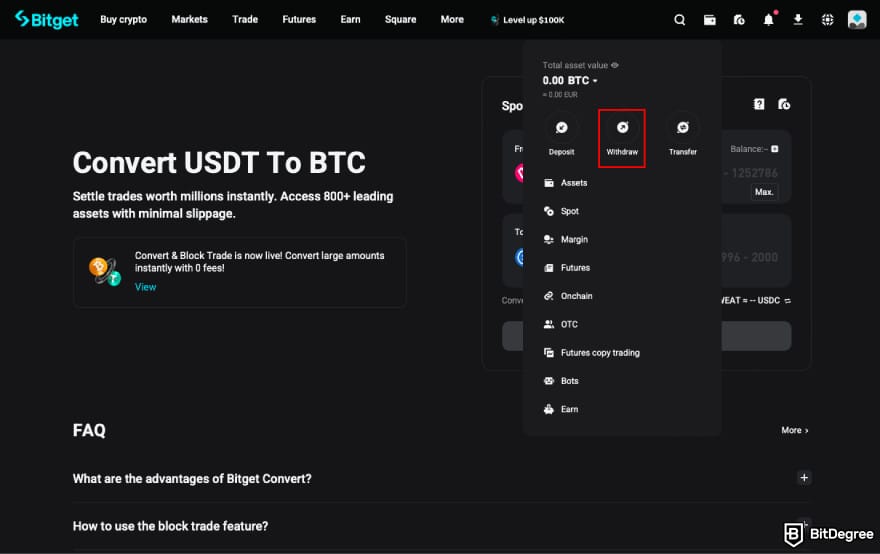Open Square in top navigation

click(401, 20)
